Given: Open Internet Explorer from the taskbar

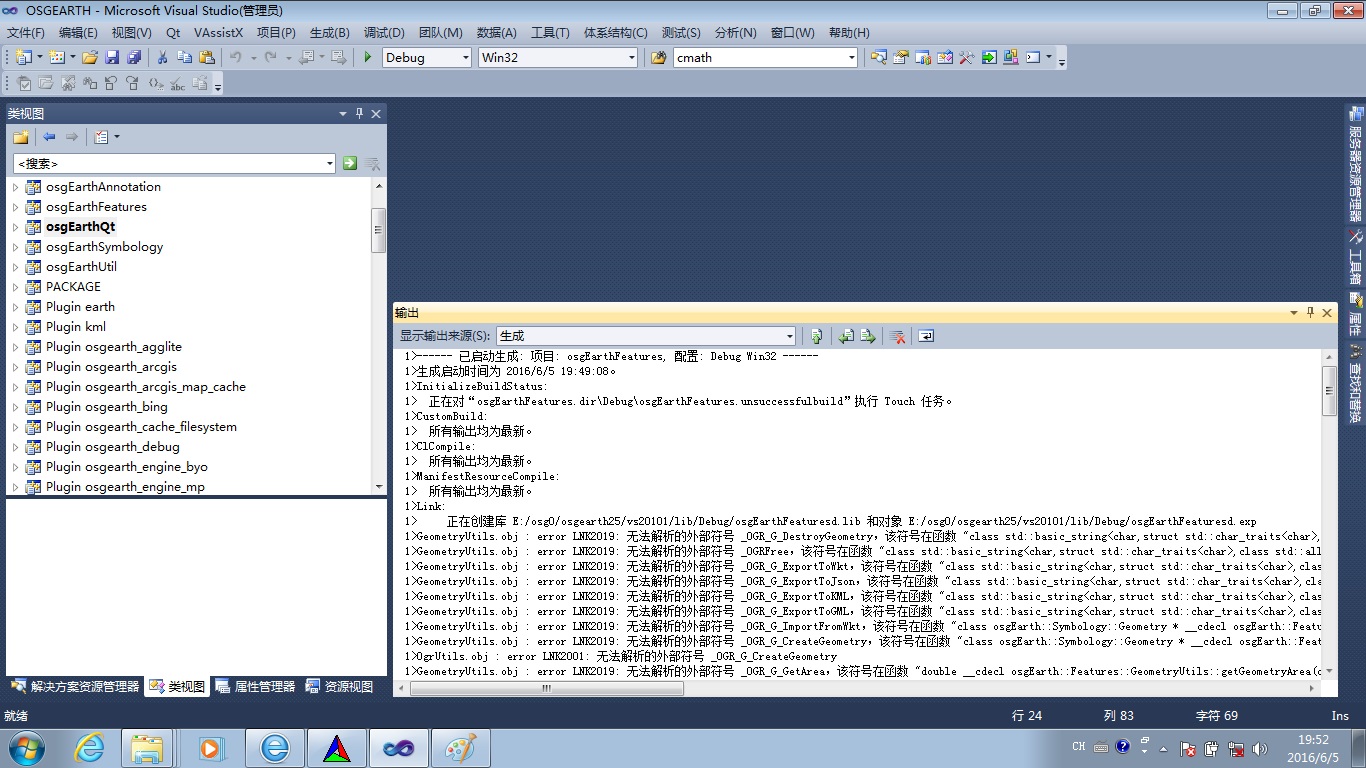Looking at the screenshot, I should [x=89, y=748].
